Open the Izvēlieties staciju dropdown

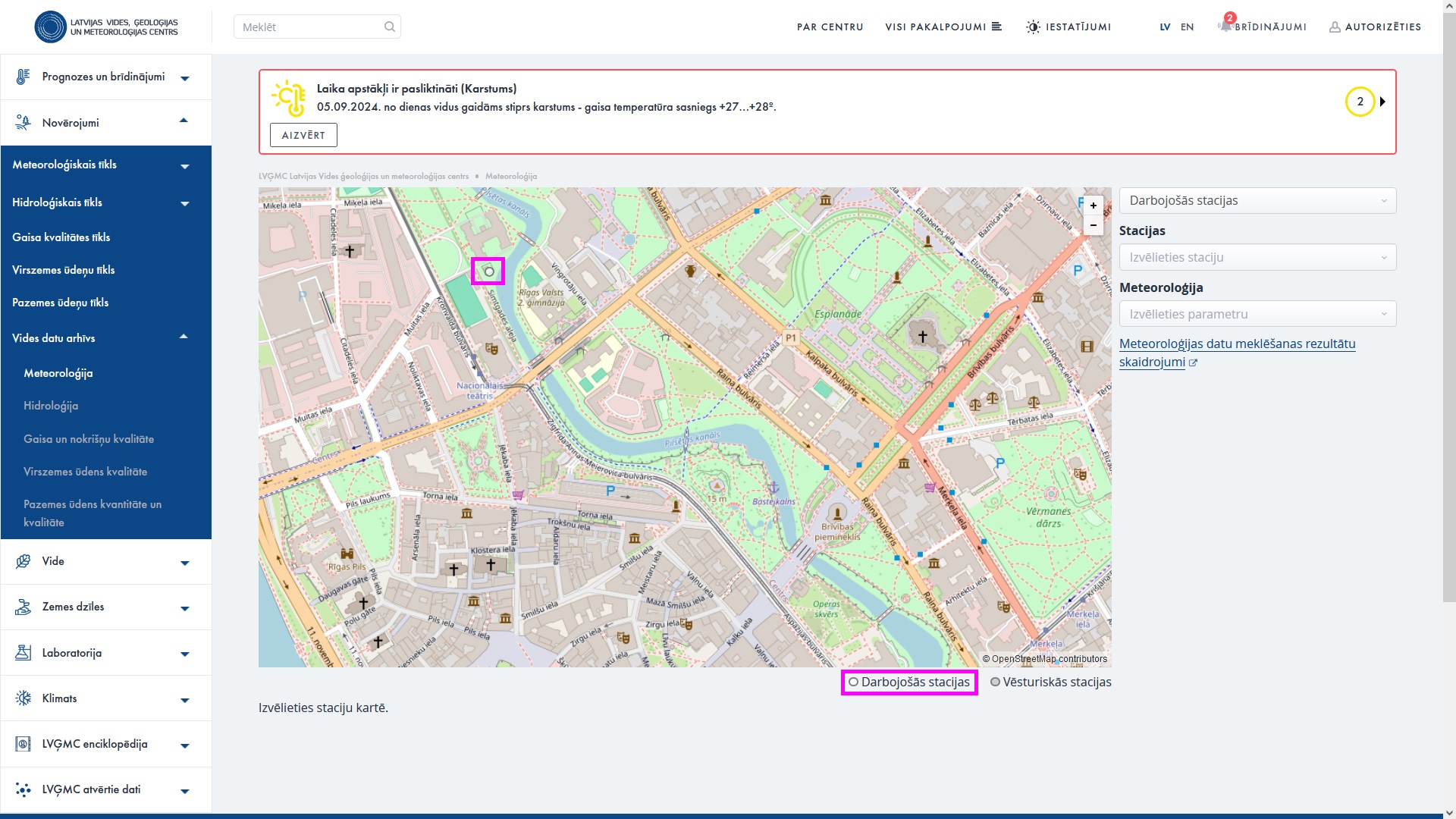click(1257, 257)
